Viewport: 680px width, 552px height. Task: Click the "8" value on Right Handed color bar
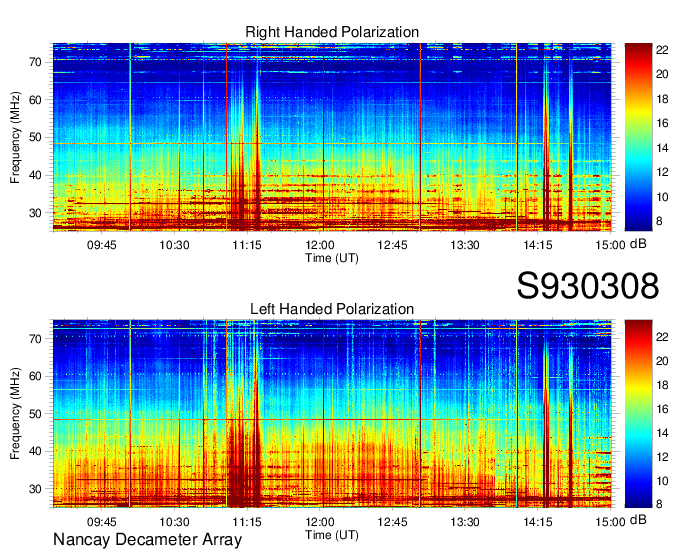(x=659, y=221)
